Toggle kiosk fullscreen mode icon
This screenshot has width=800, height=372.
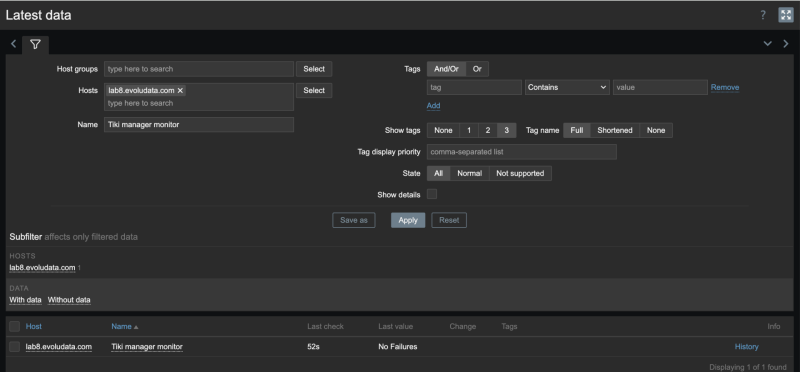[786, 15]
